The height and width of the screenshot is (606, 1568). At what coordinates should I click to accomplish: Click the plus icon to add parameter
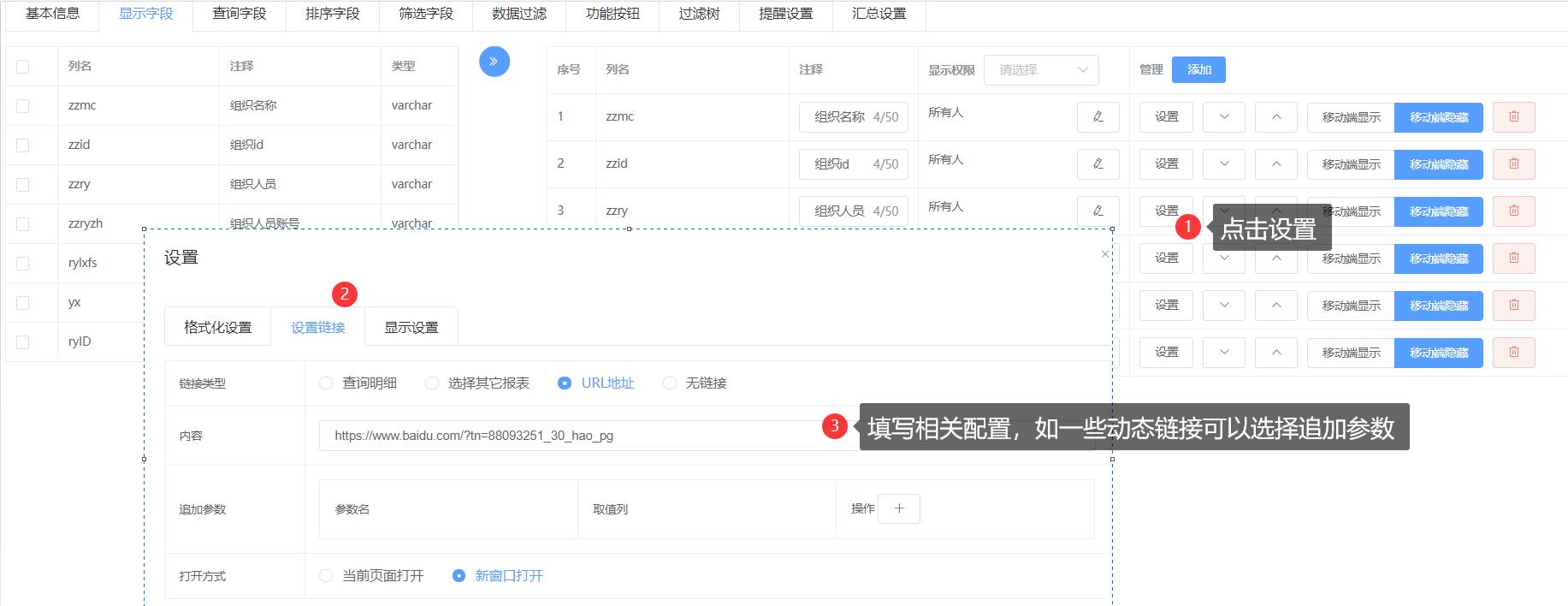898,508
